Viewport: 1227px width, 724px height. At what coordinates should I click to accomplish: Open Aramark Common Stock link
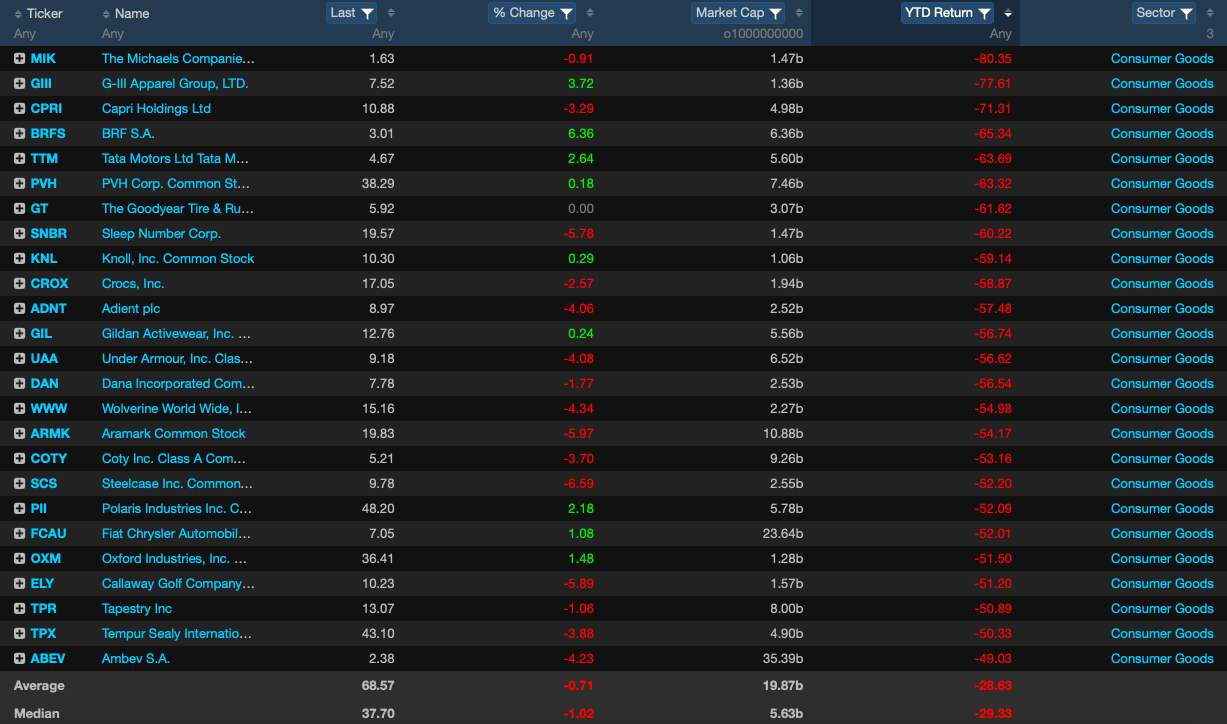pos(173,434)
